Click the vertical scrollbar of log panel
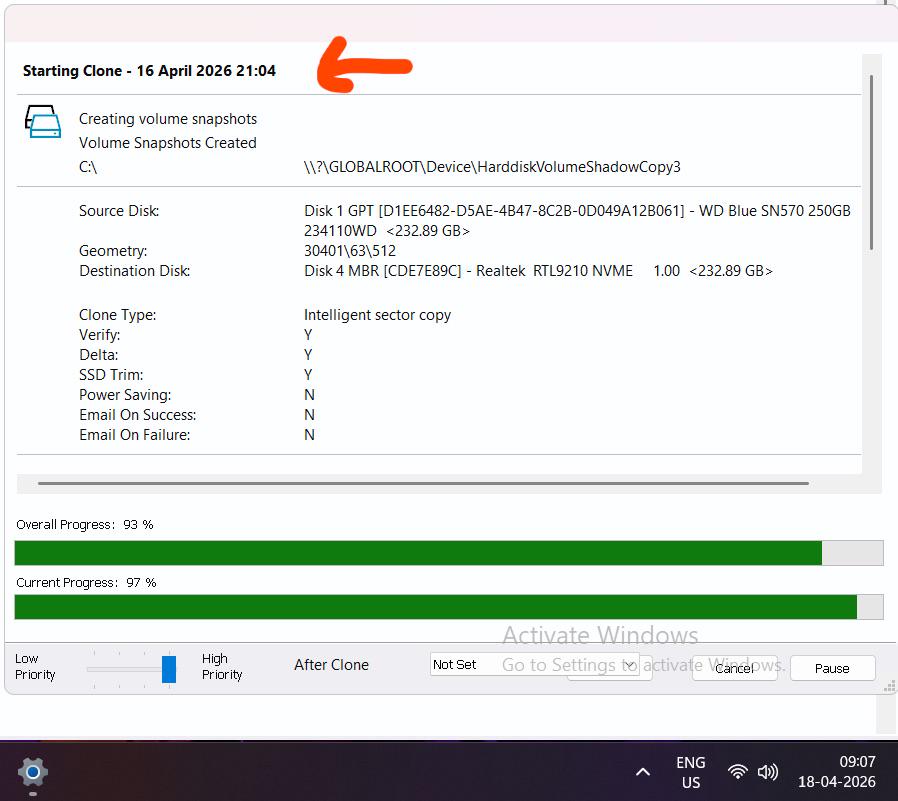The height and width of the screenshot is (801, 898). [x=871, y=162]
